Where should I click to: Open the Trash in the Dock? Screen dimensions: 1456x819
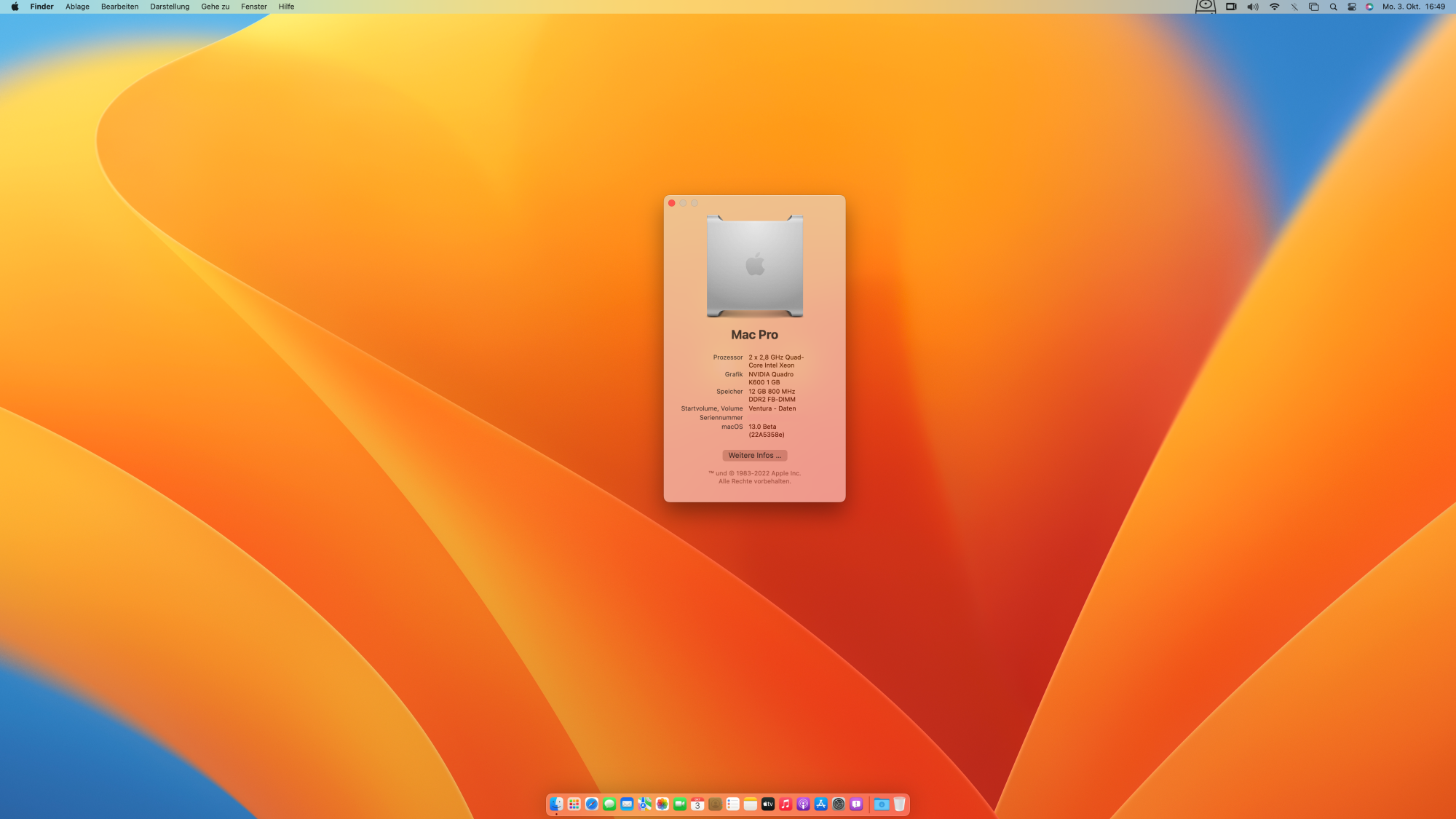point(900,804)
